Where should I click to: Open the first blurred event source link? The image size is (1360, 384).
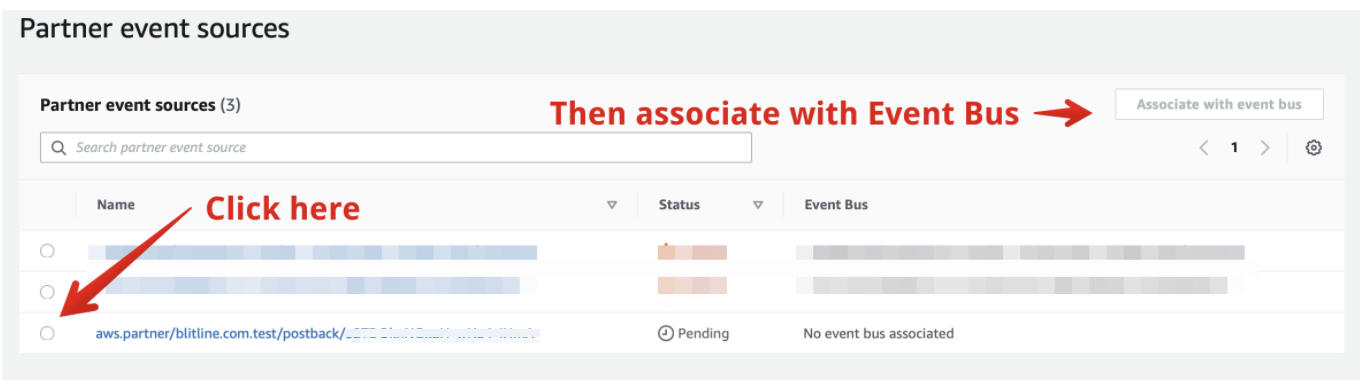(x=312, y=252)
